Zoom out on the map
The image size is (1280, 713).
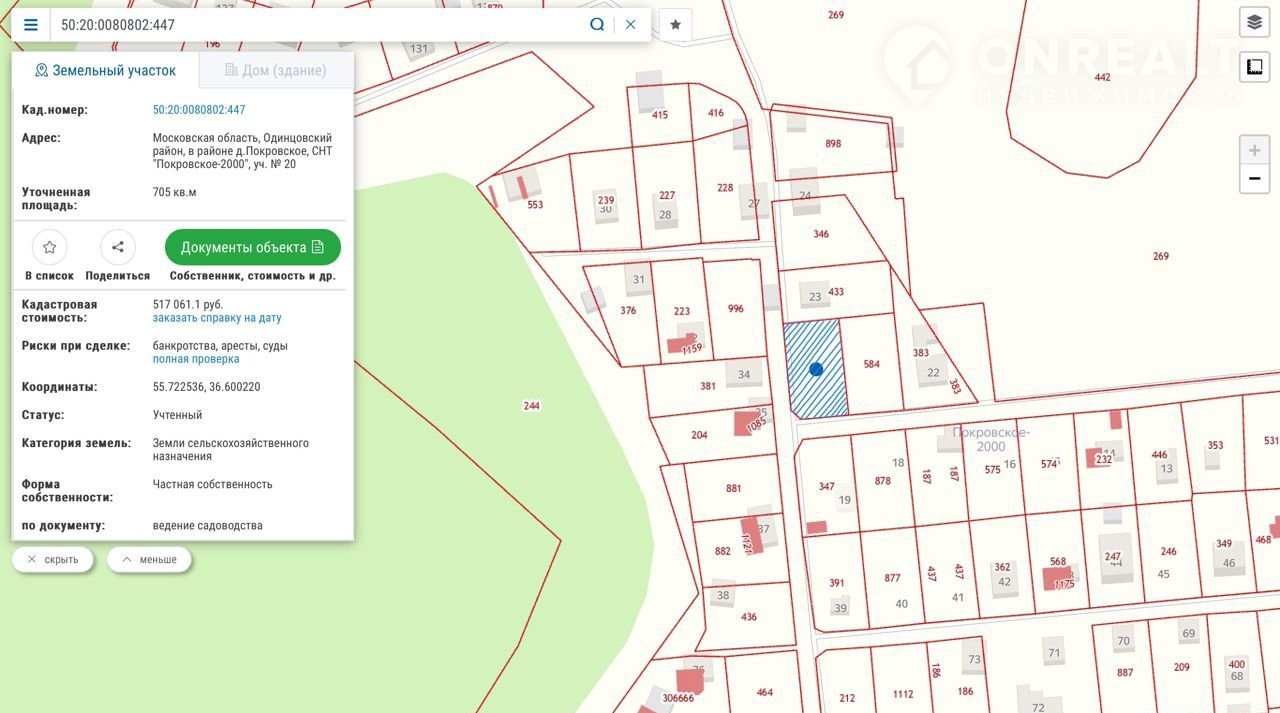(1254, 179)
